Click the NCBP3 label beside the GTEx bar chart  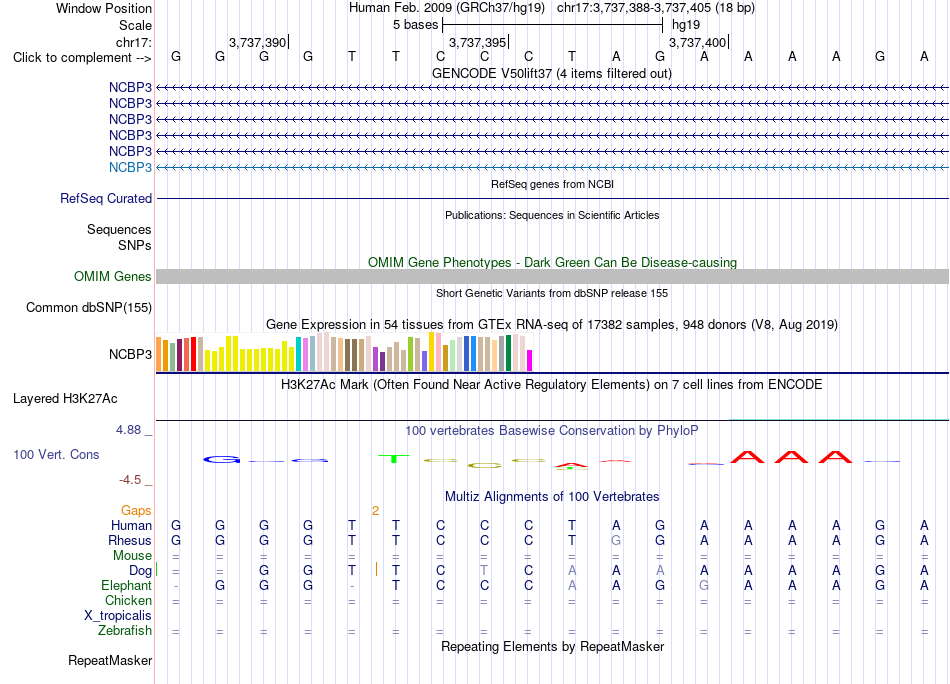pos(130,354)
